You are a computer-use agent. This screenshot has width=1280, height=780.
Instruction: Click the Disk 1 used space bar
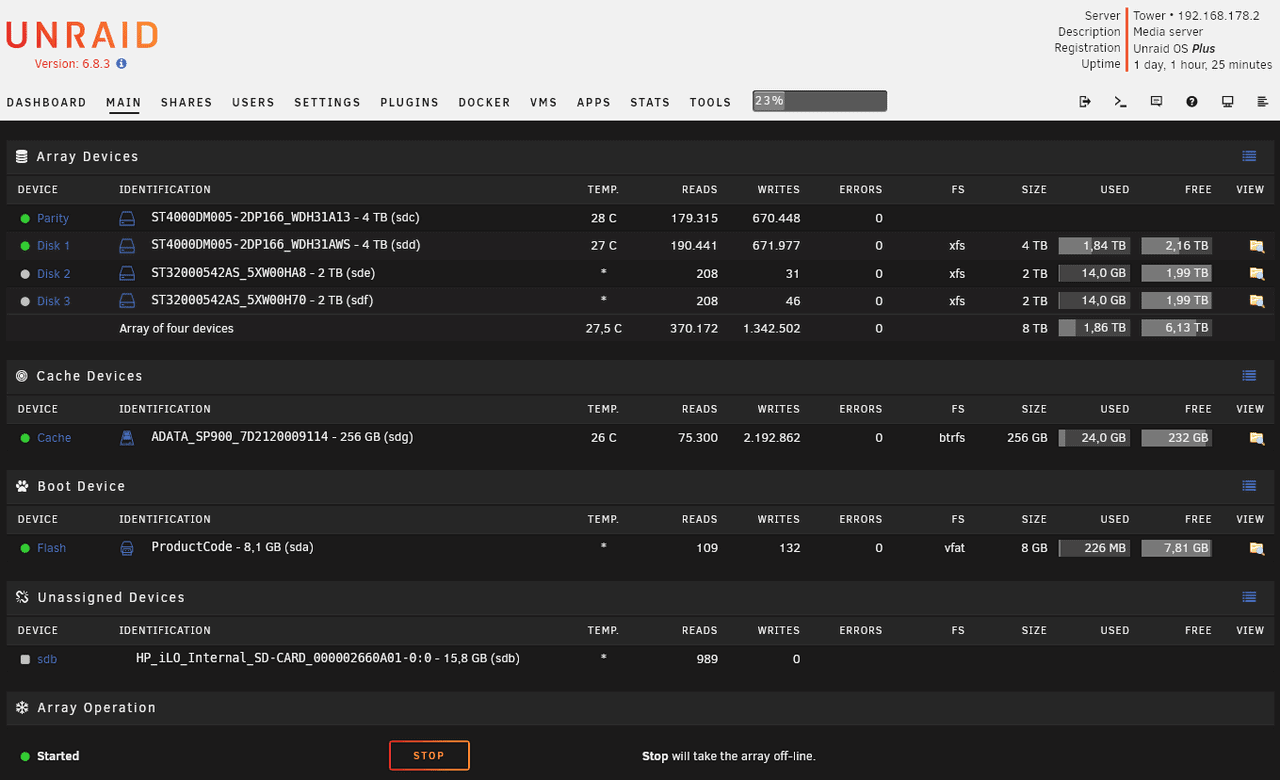[x=1094, y=246]
